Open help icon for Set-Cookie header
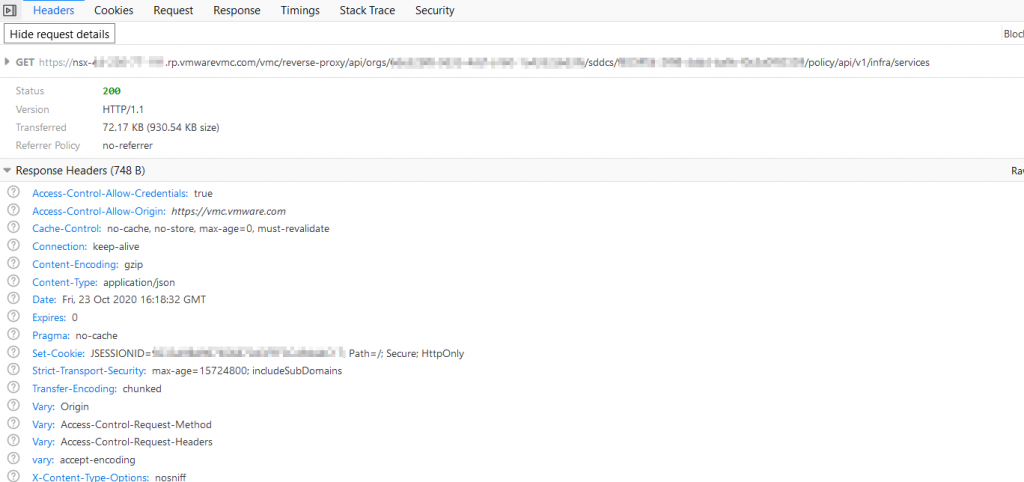1024x482 pixels. tap(13, 353)
